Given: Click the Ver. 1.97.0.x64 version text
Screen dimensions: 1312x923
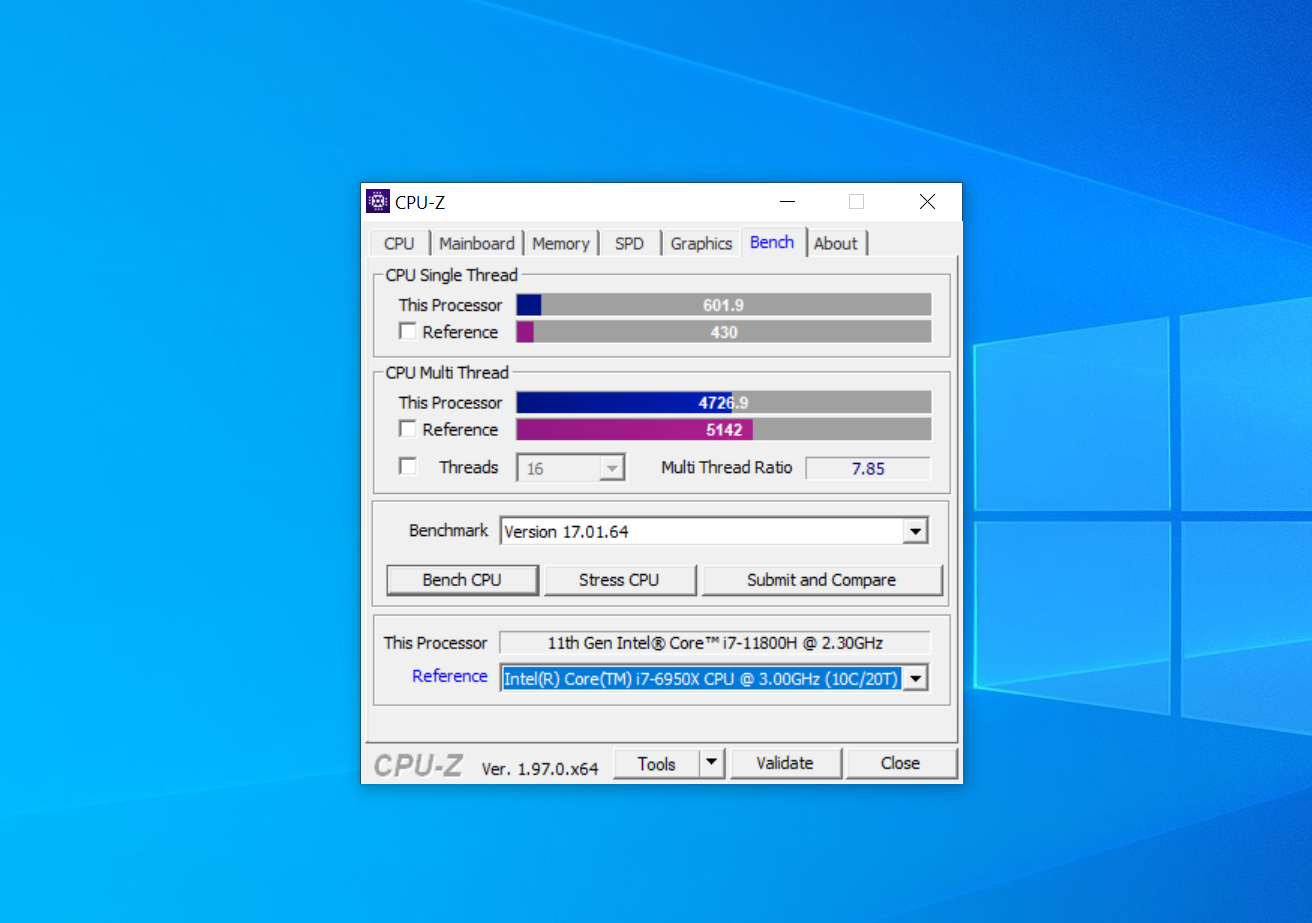Looking at the screenshot, I should 539,768.
